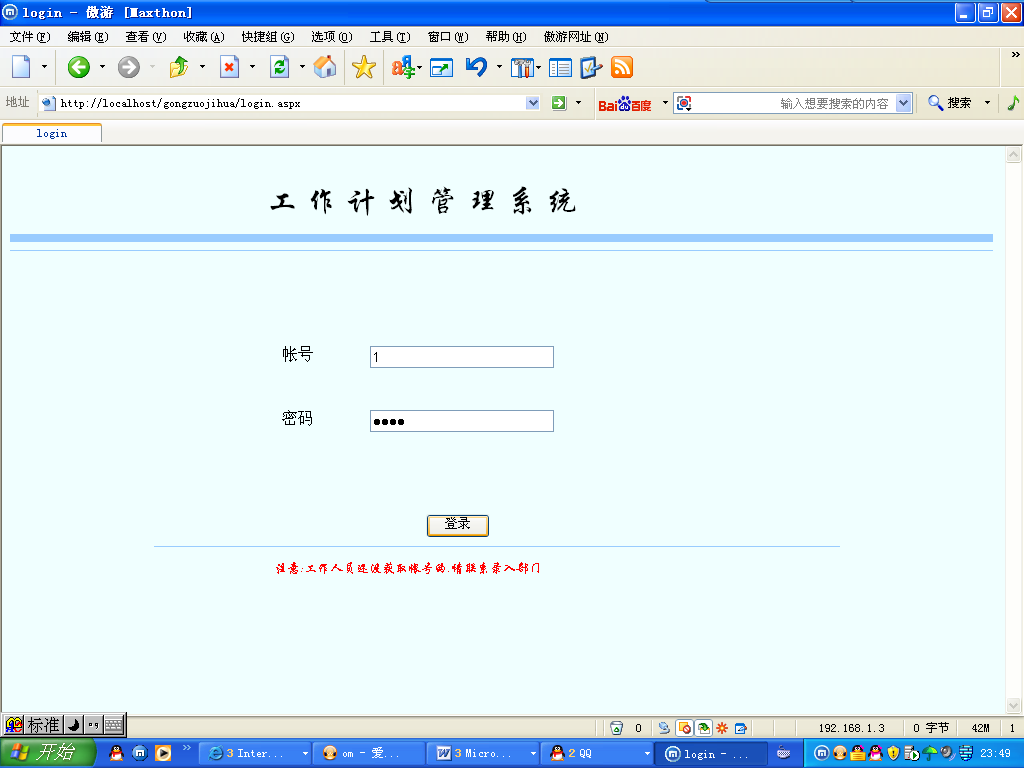
Task: Click the green Go arrow beside address bar
Action: point(559,103)
